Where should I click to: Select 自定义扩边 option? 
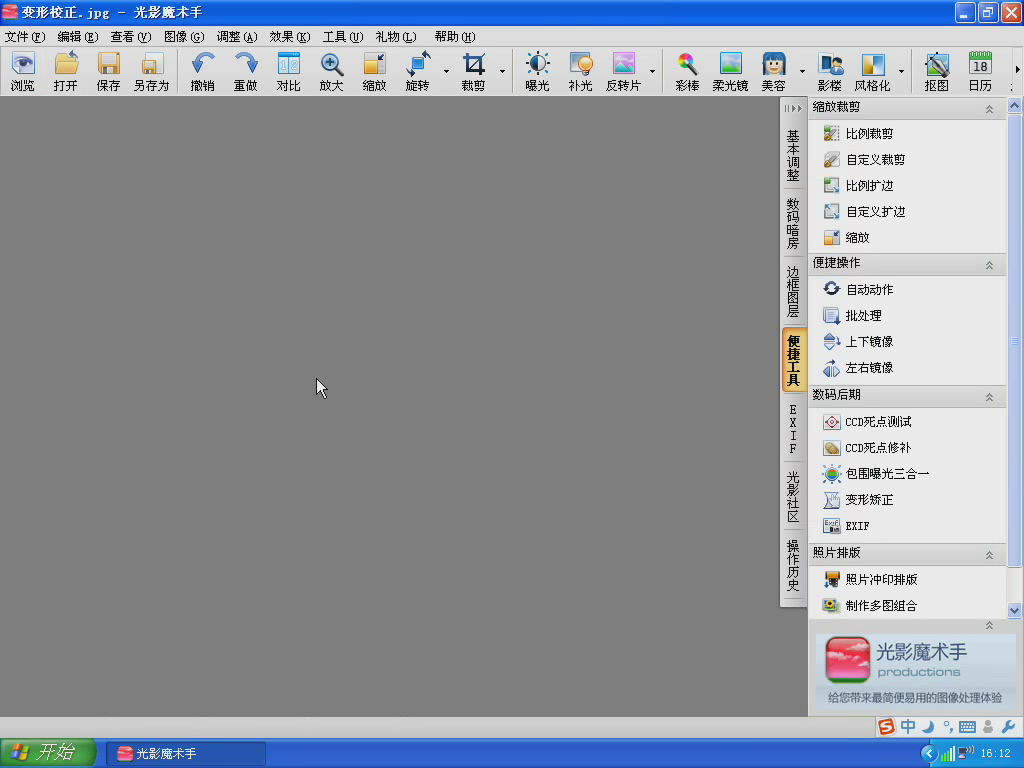coord(864,212)
